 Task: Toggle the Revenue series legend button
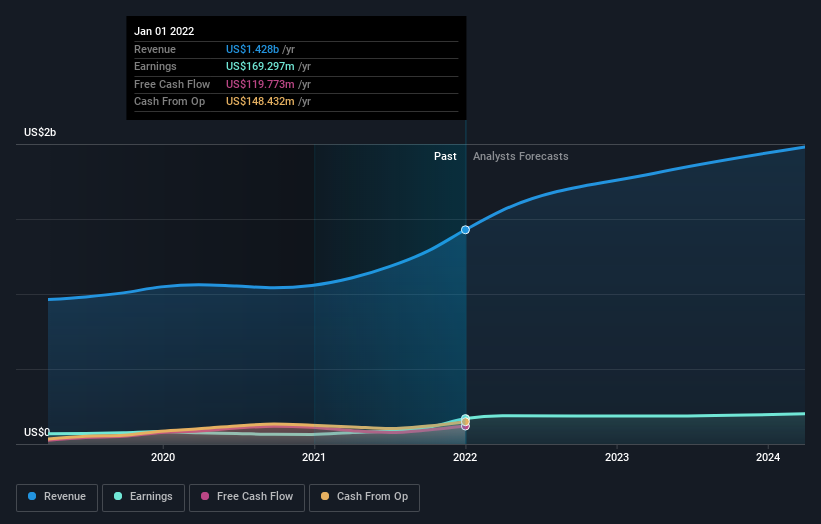point(57,497)
